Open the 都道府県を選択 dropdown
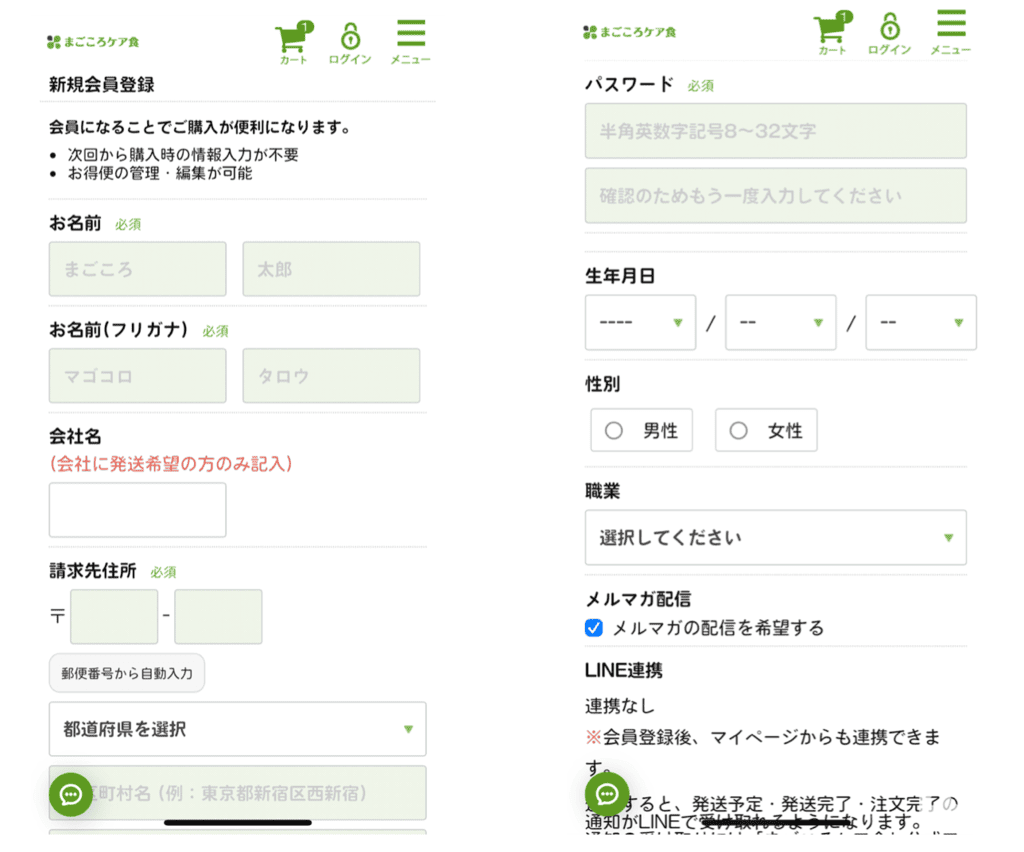1024x852 pixels. [x=237, y=729]
